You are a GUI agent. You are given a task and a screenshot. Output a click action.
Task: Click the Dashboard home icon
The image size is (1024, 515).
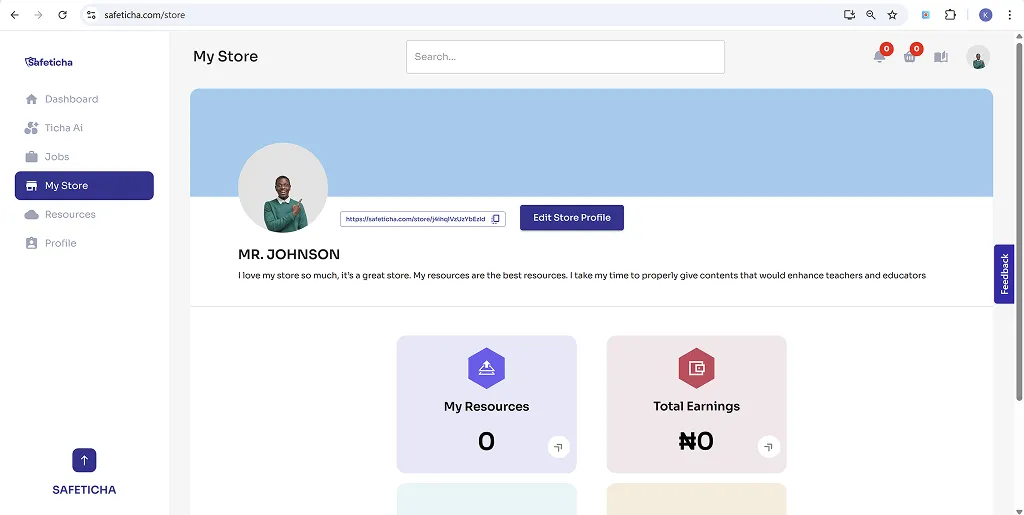pos(31,99)
